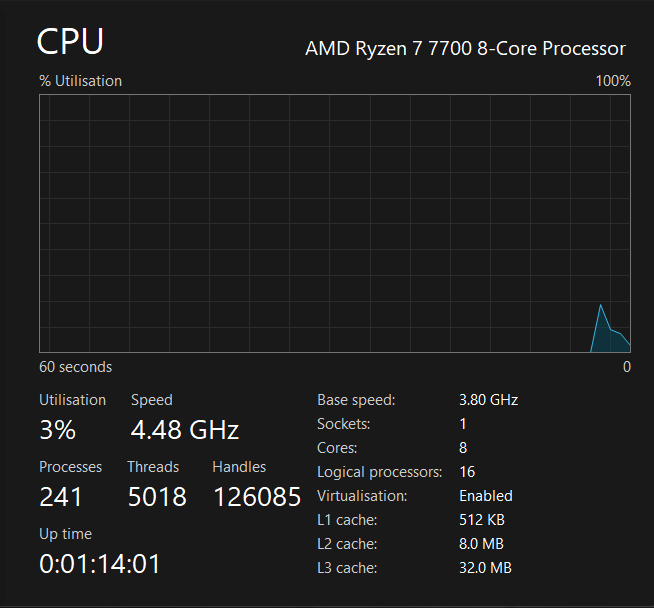654x608 pixels.
Task: Click the 60 seconds time axis label
Action: click(75, 367)
